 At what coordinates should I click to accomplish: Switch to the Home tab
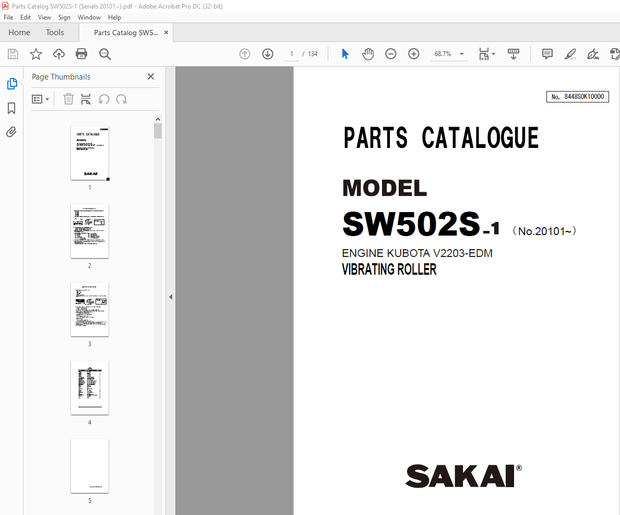pos(19,32)
